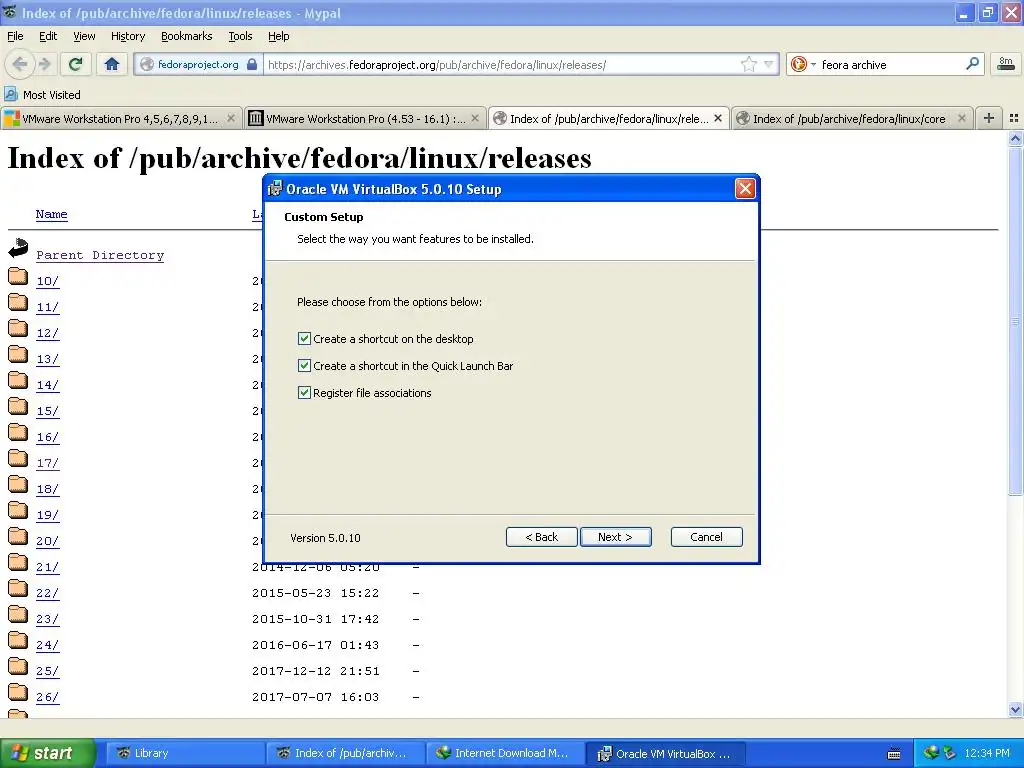Click folder icon beside 19/
Screen dimensions: 1024x768
click(18, 511)
